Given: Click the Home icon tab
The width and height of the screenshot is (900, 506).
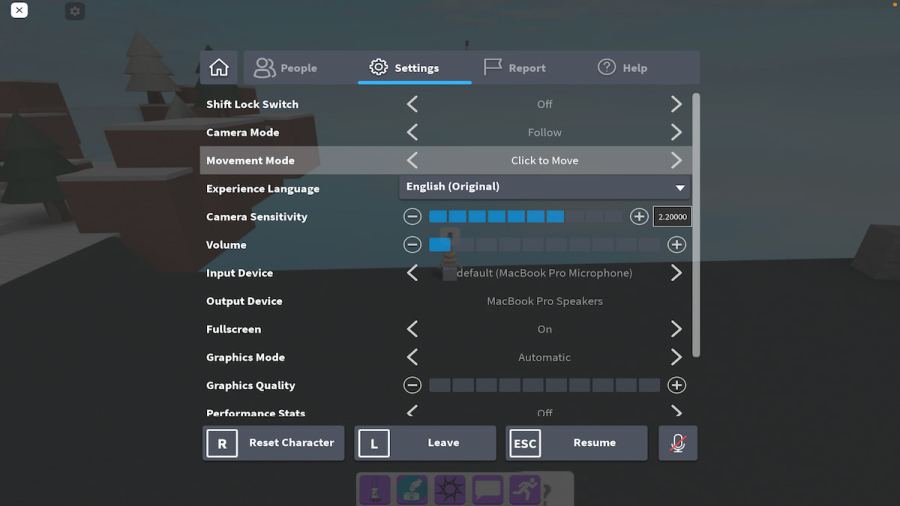Looking at the screenshot, I should (219, 68).
